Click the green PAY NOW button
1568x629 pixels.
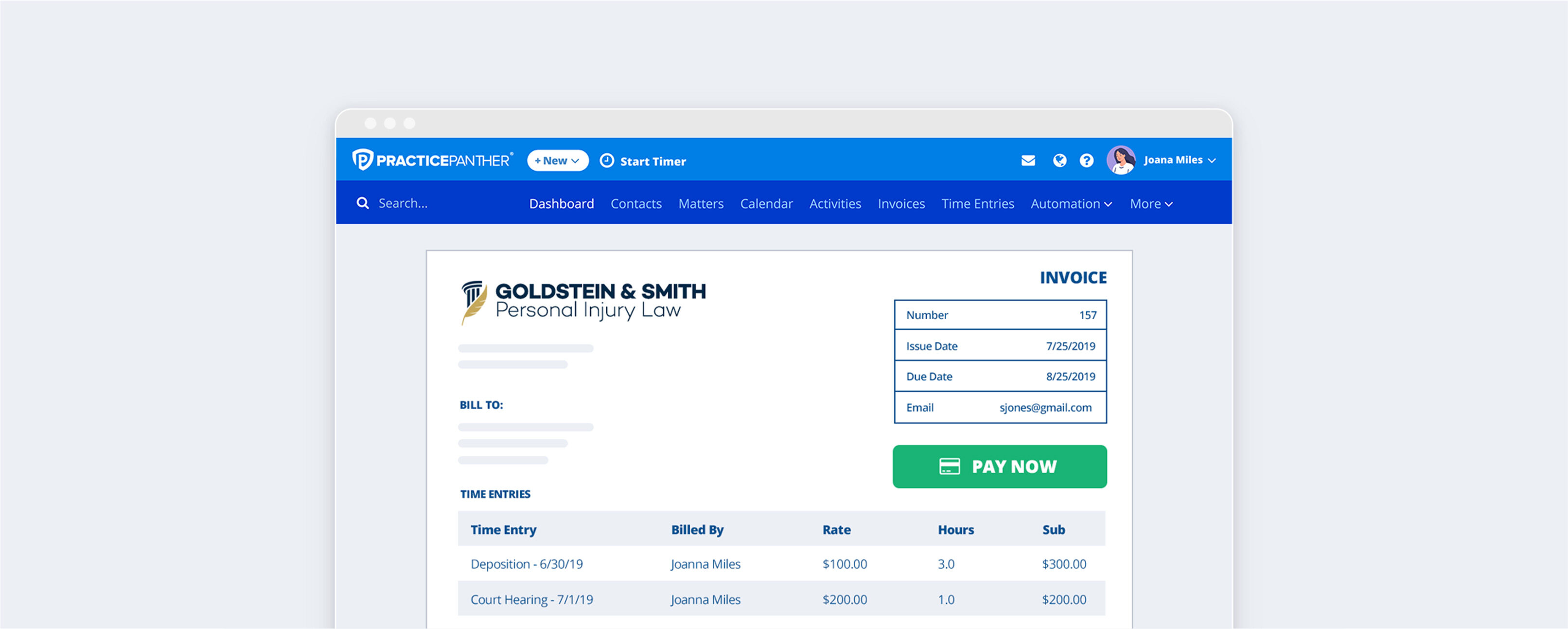1000,467
